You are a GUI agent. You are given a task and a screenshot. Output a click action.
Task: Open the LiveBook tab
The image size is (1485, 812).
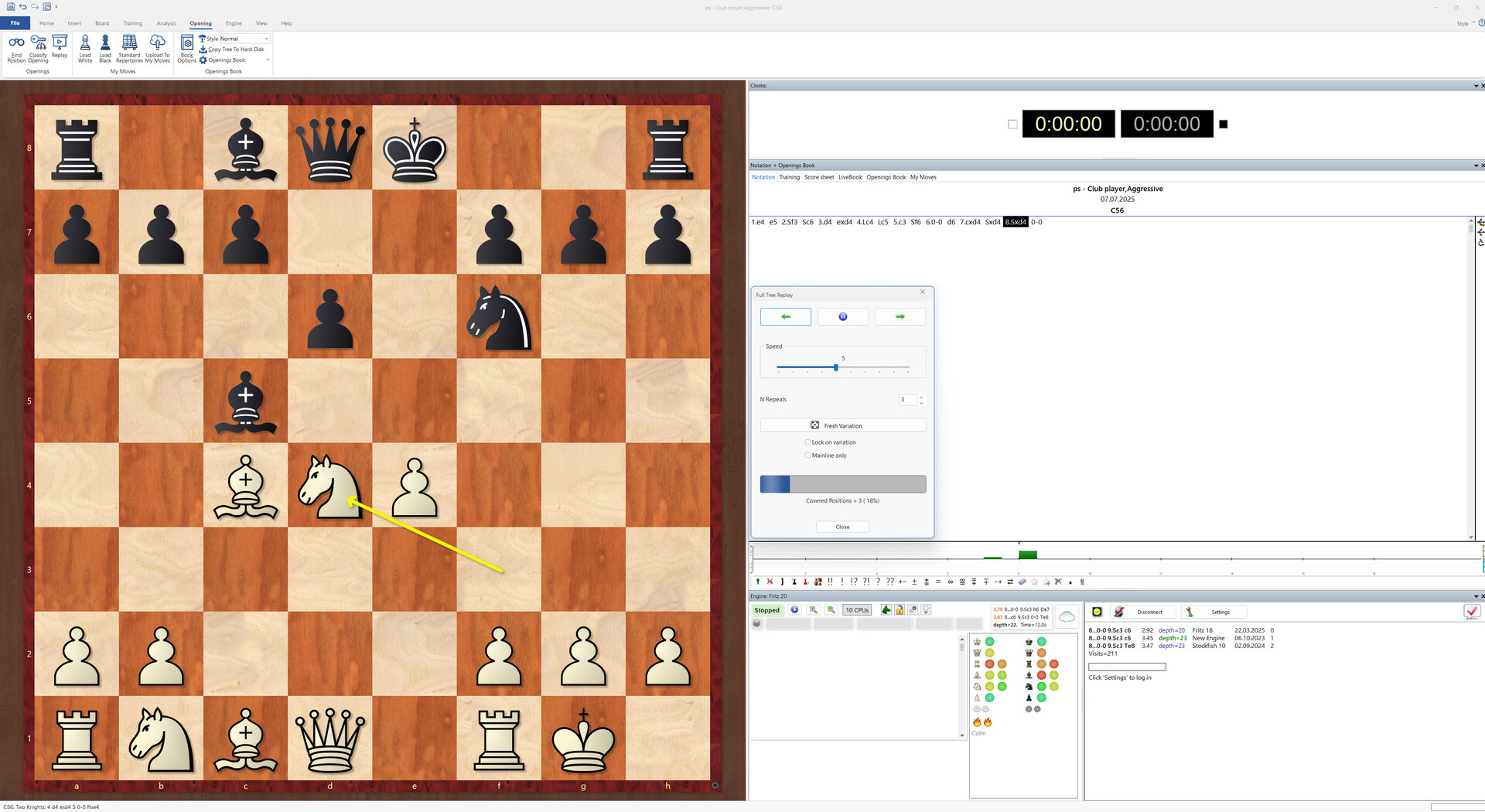[x=849, y=177]
